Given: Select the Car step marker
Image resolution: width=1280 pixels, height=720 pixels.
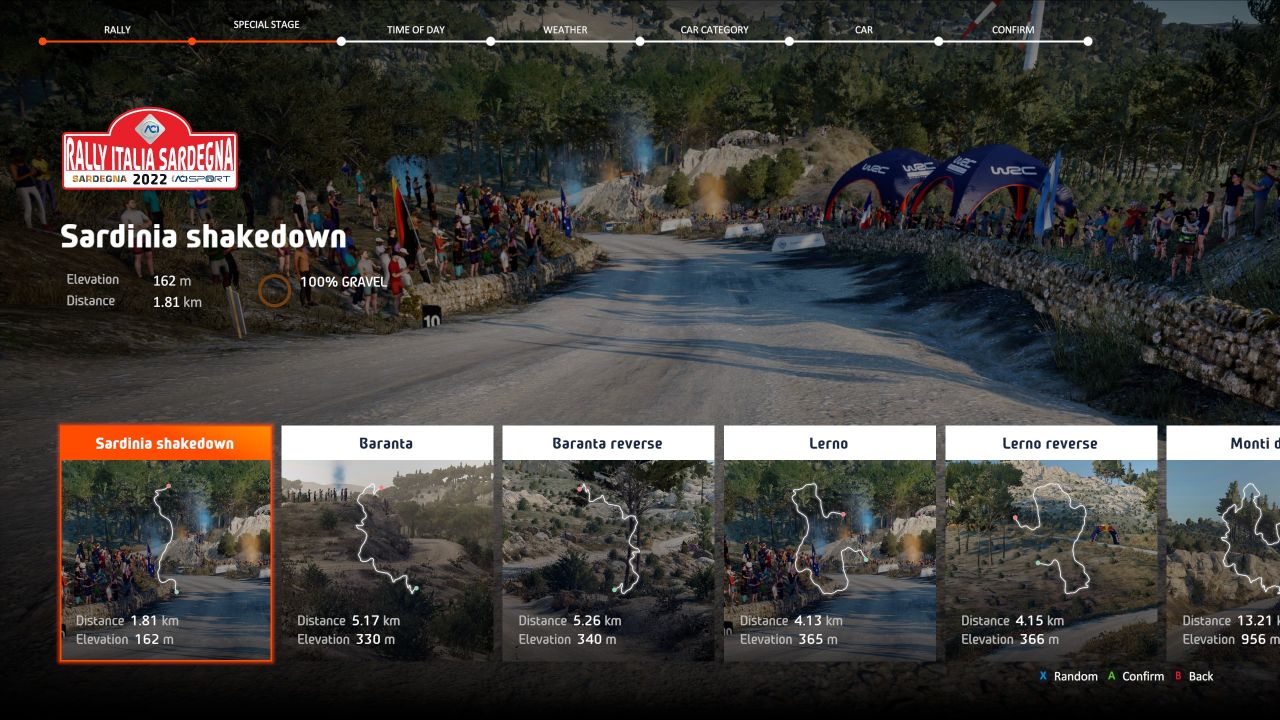Looking at the screenshot, I should pos(863,30).
